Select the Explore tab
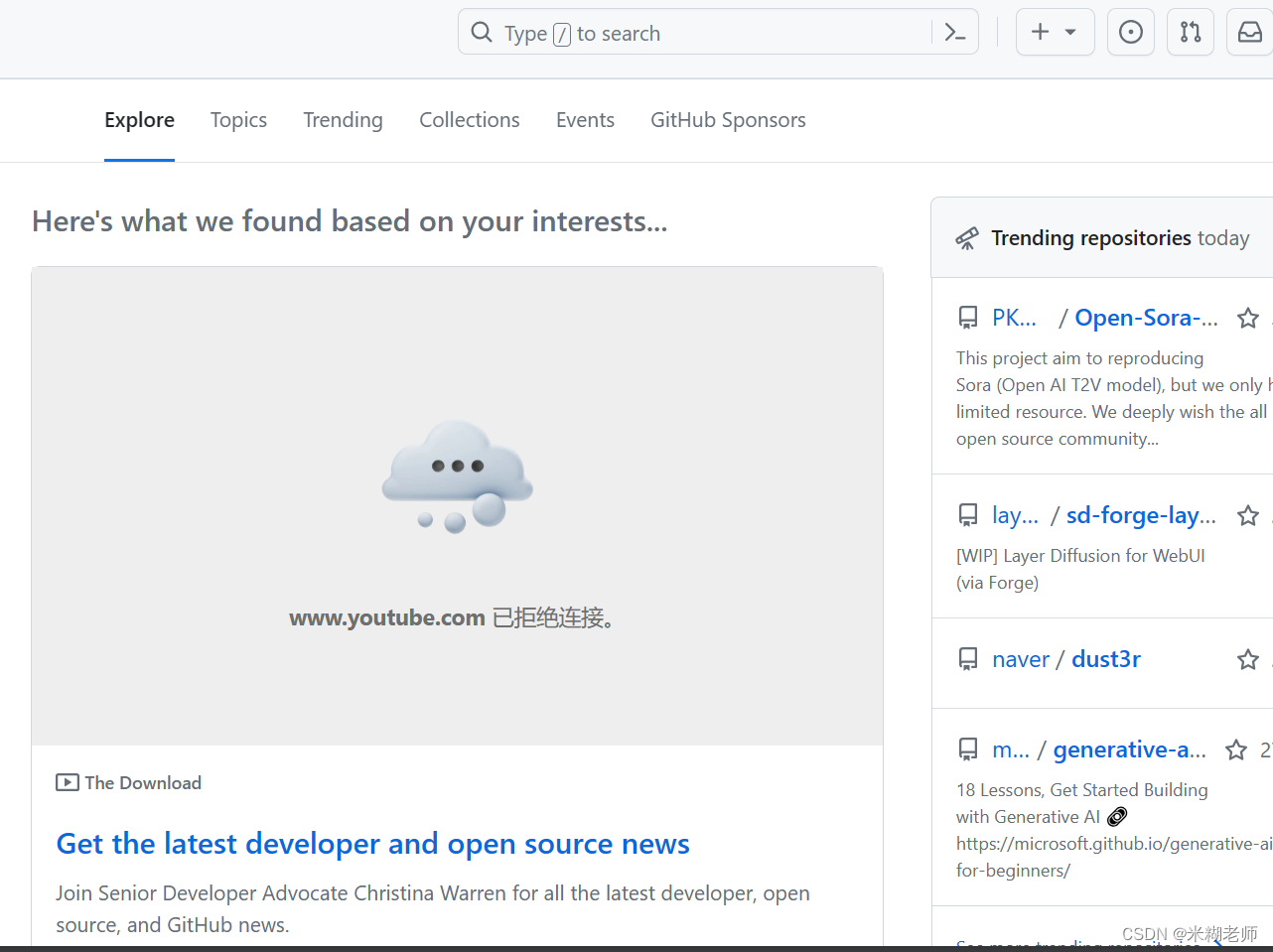This screenshot has height=952, width=1273. (139, 120)
